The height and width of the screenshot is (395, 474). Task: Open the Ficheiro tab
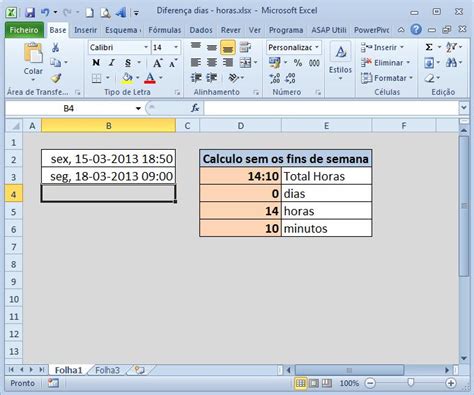(24, 30)
